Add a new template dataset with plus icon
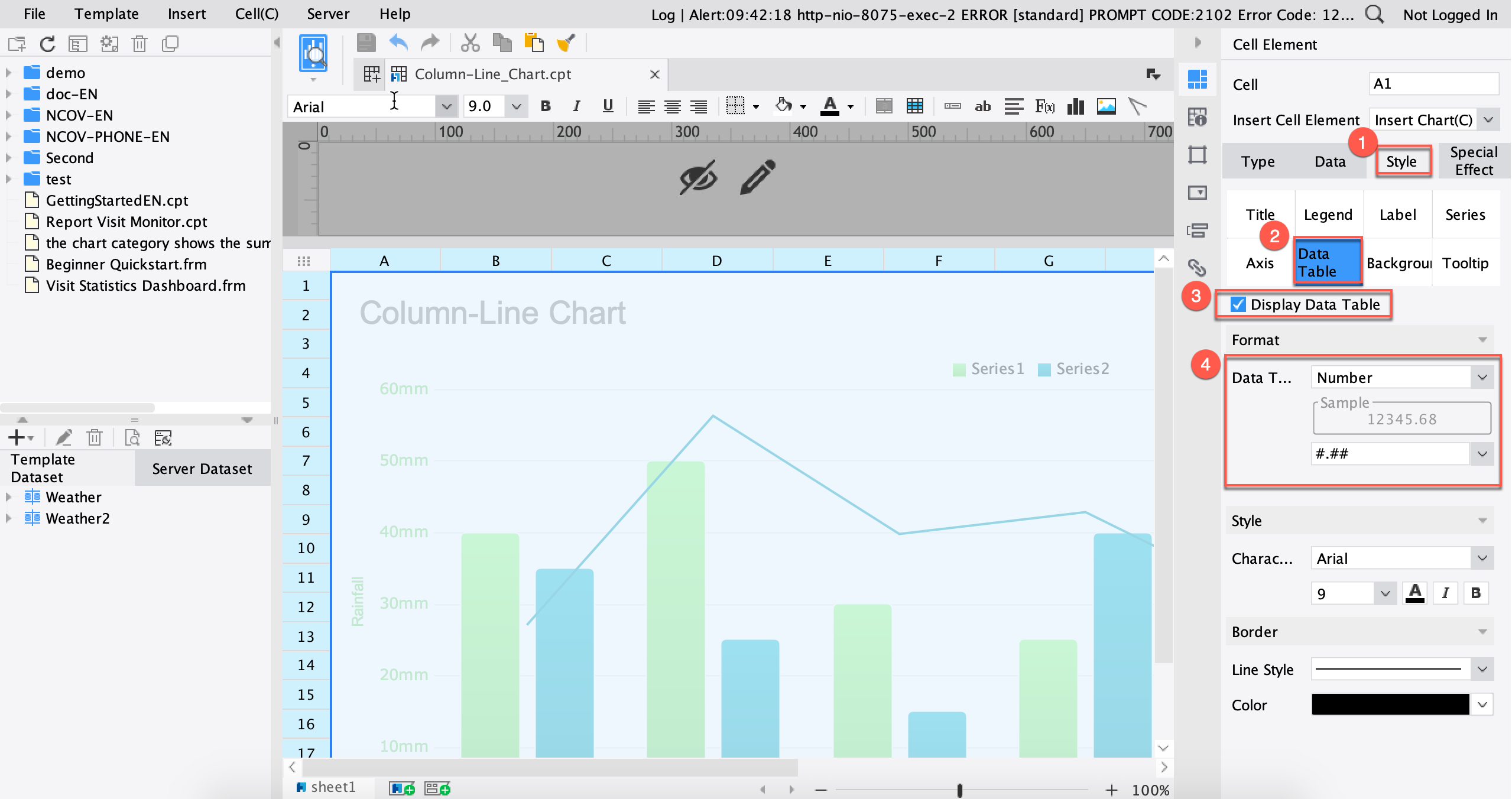 click(16, 437)
